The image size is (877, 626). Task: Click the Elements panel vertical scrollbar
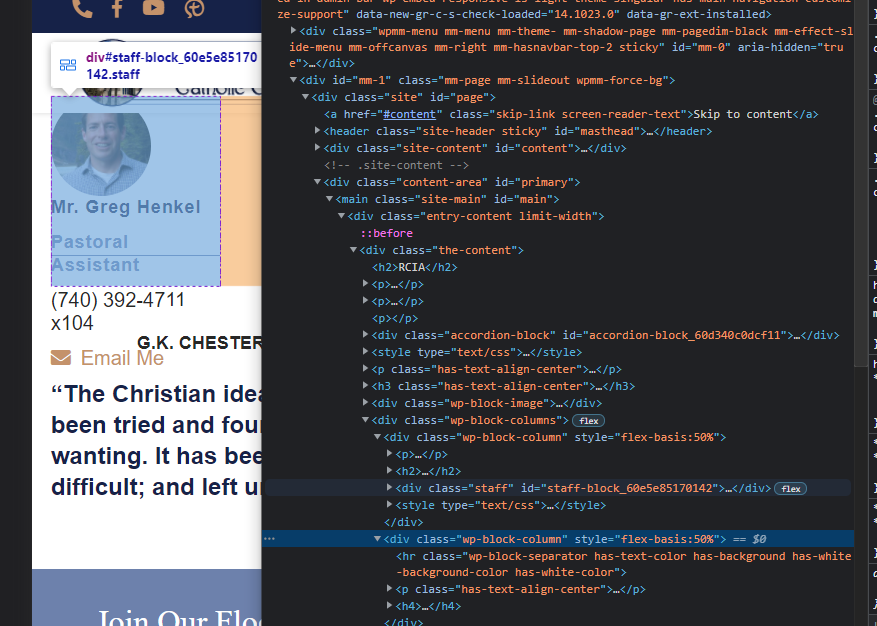(x=861, y=200)
